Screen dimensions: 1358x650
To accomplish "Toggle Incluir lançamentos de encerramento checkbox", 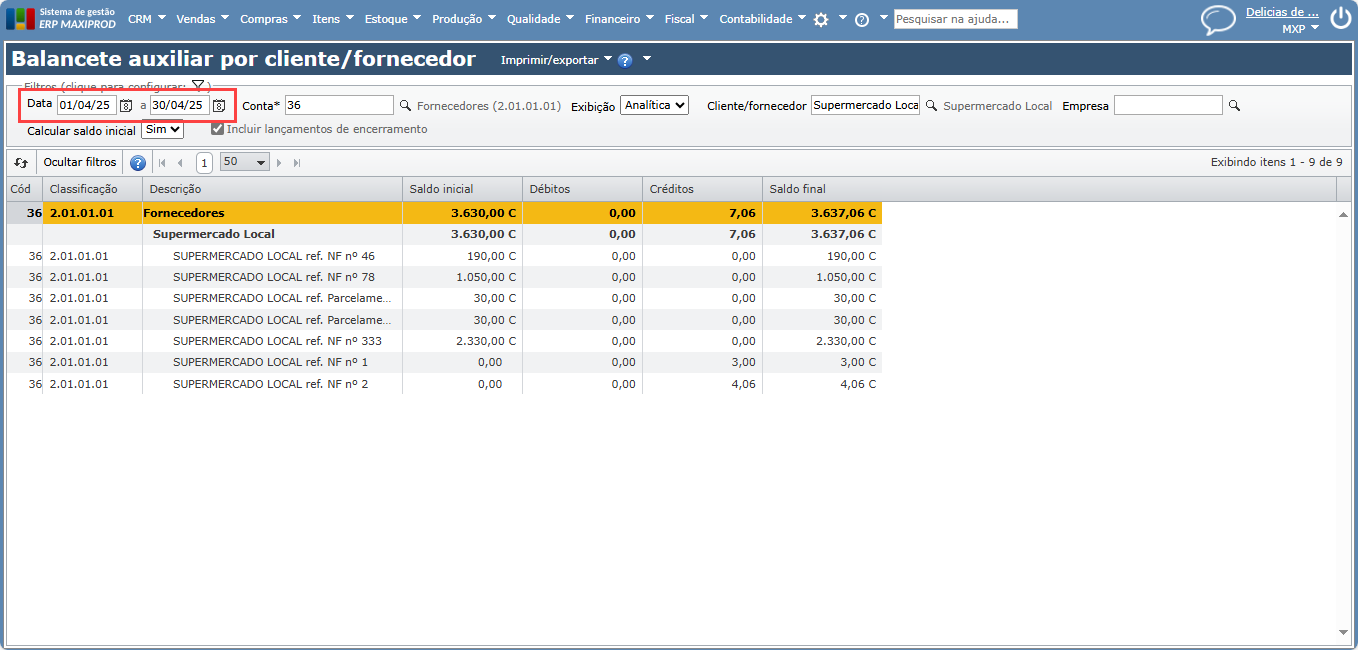I will point(217,129).
